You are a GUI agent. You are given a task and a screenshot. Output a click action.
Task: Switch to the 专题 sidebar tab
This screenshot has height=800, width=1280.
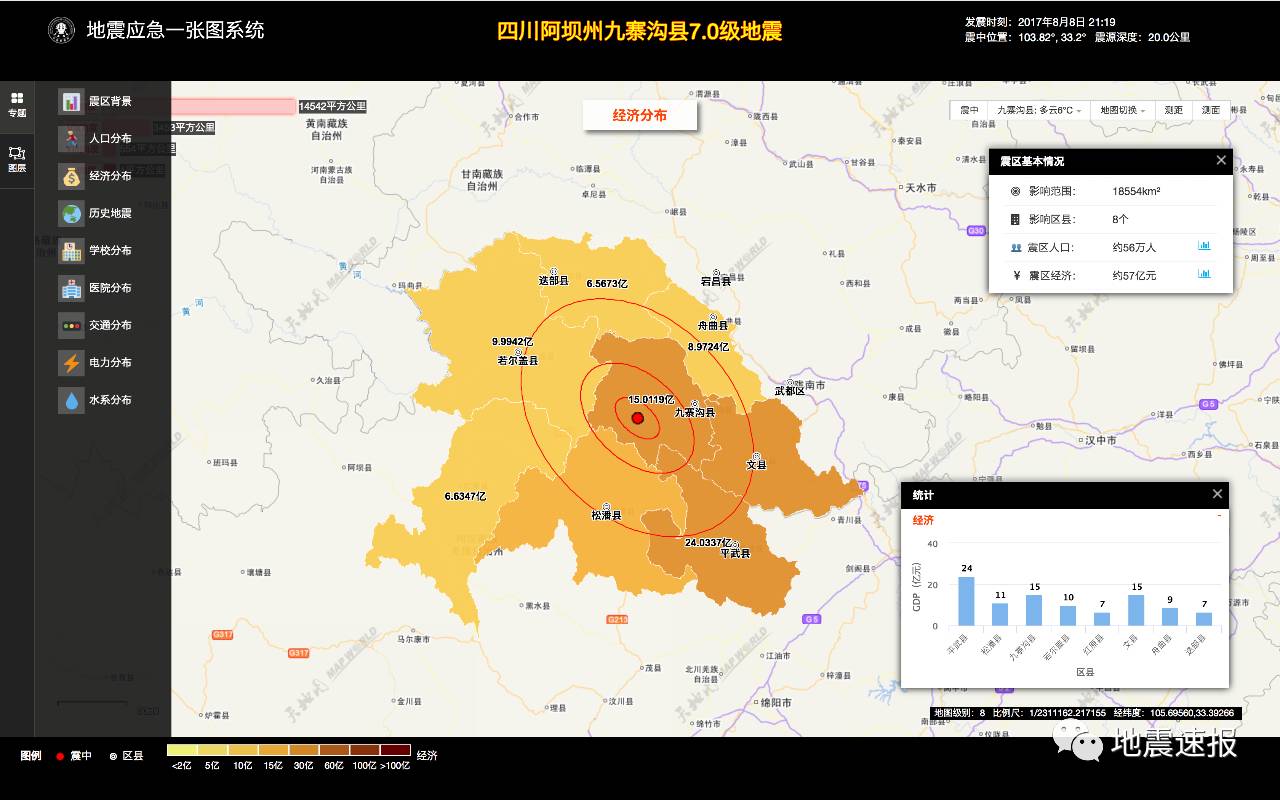pos(17,104)
